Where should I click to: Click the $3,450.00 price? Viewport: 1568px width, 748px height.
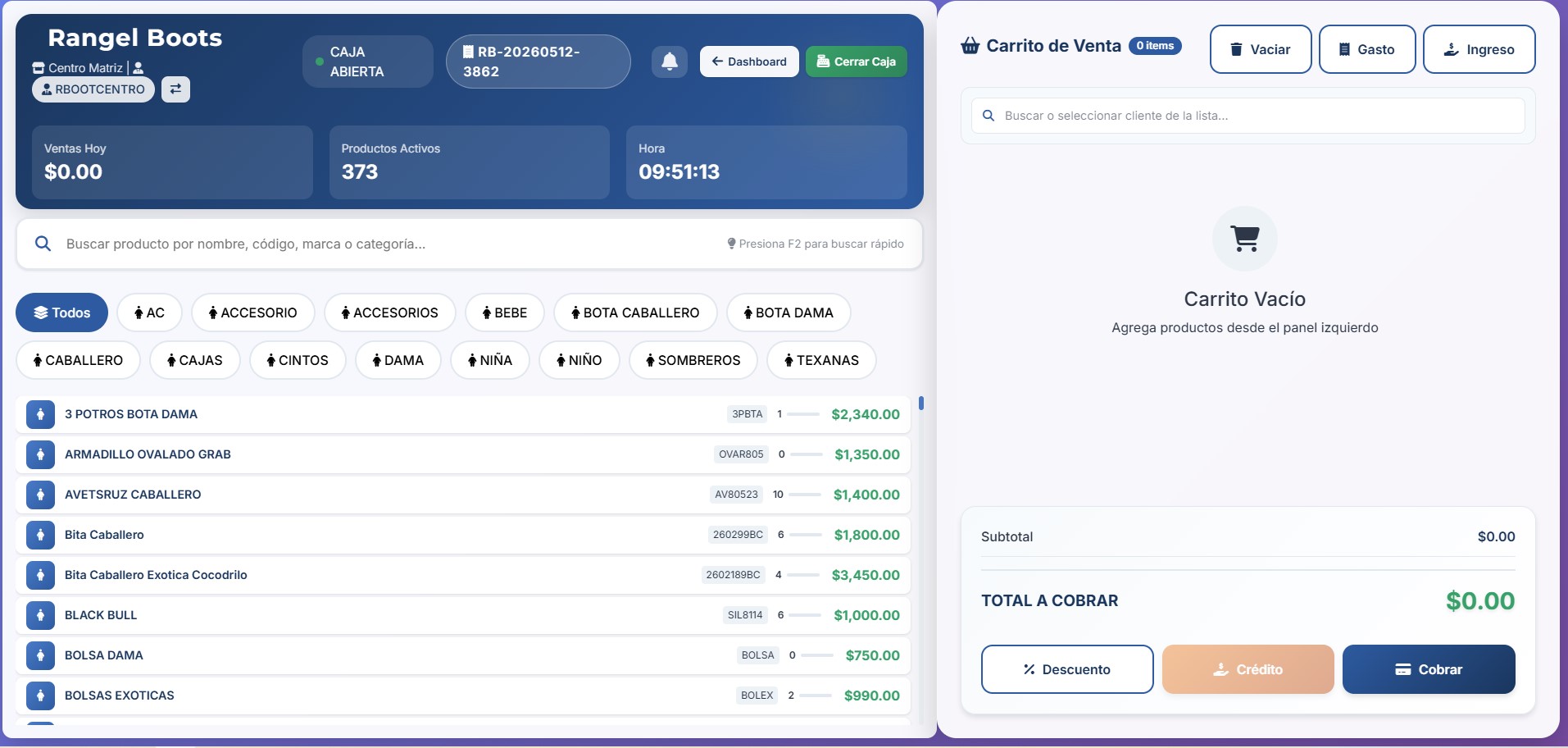(866, 575)
